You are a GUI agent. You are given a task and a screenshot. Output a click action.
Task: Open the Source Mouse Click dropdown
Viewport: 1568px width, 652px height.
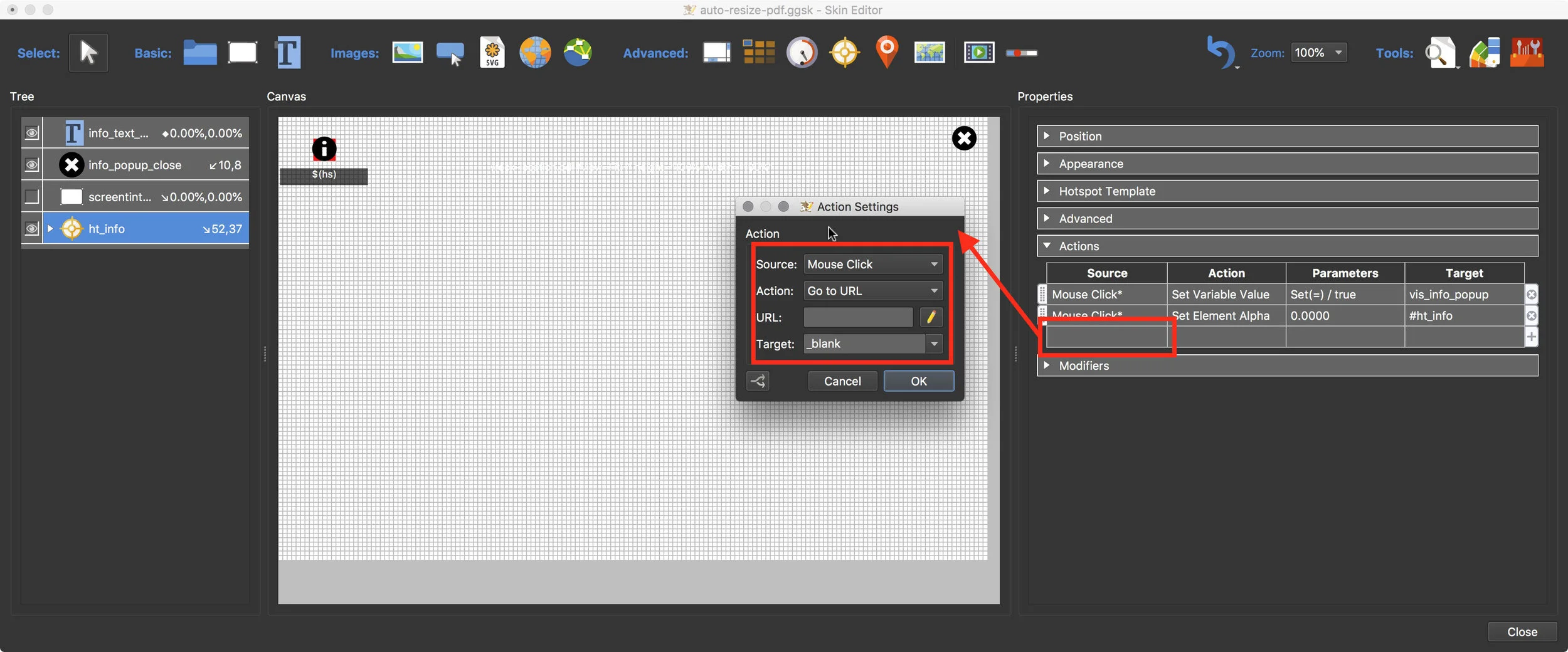873,265
